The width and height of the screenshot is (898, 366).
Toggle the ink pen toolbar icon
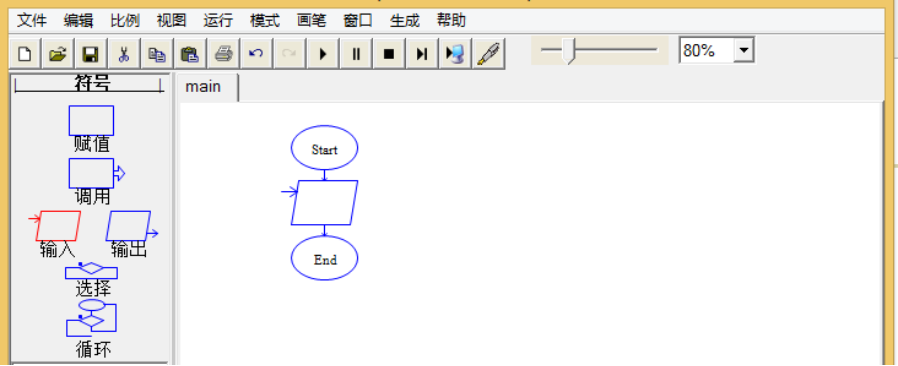[489, 54]
